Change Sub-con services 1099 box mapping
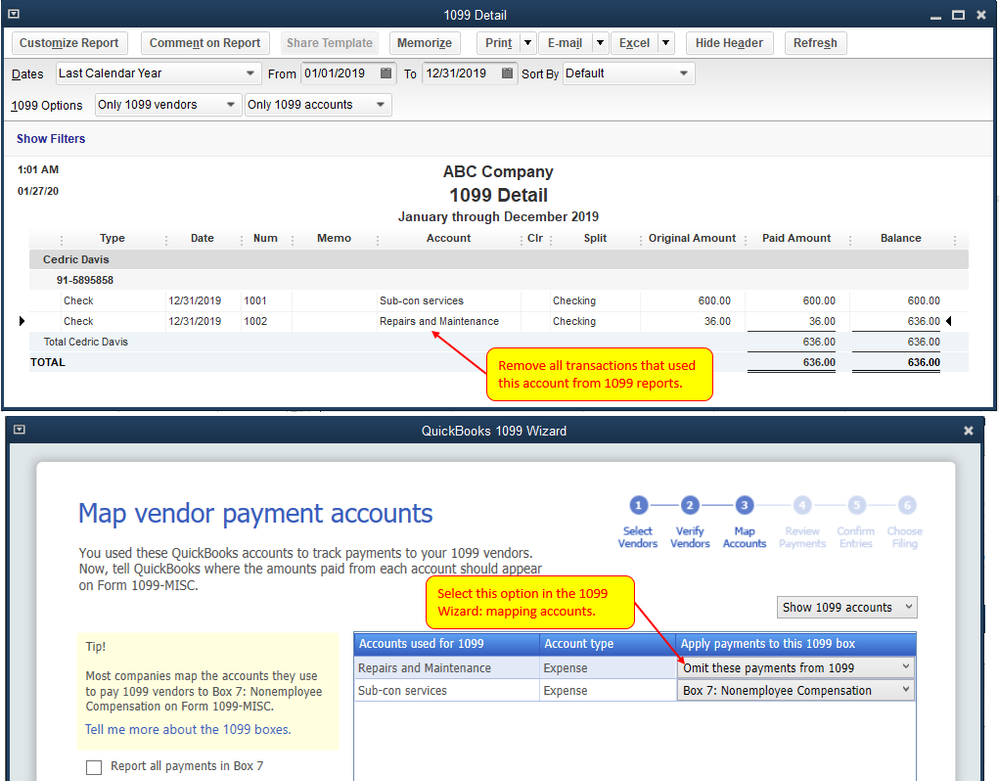Image resolution: width=999 pixels, height=781 pixels. [x=796, y=691]
